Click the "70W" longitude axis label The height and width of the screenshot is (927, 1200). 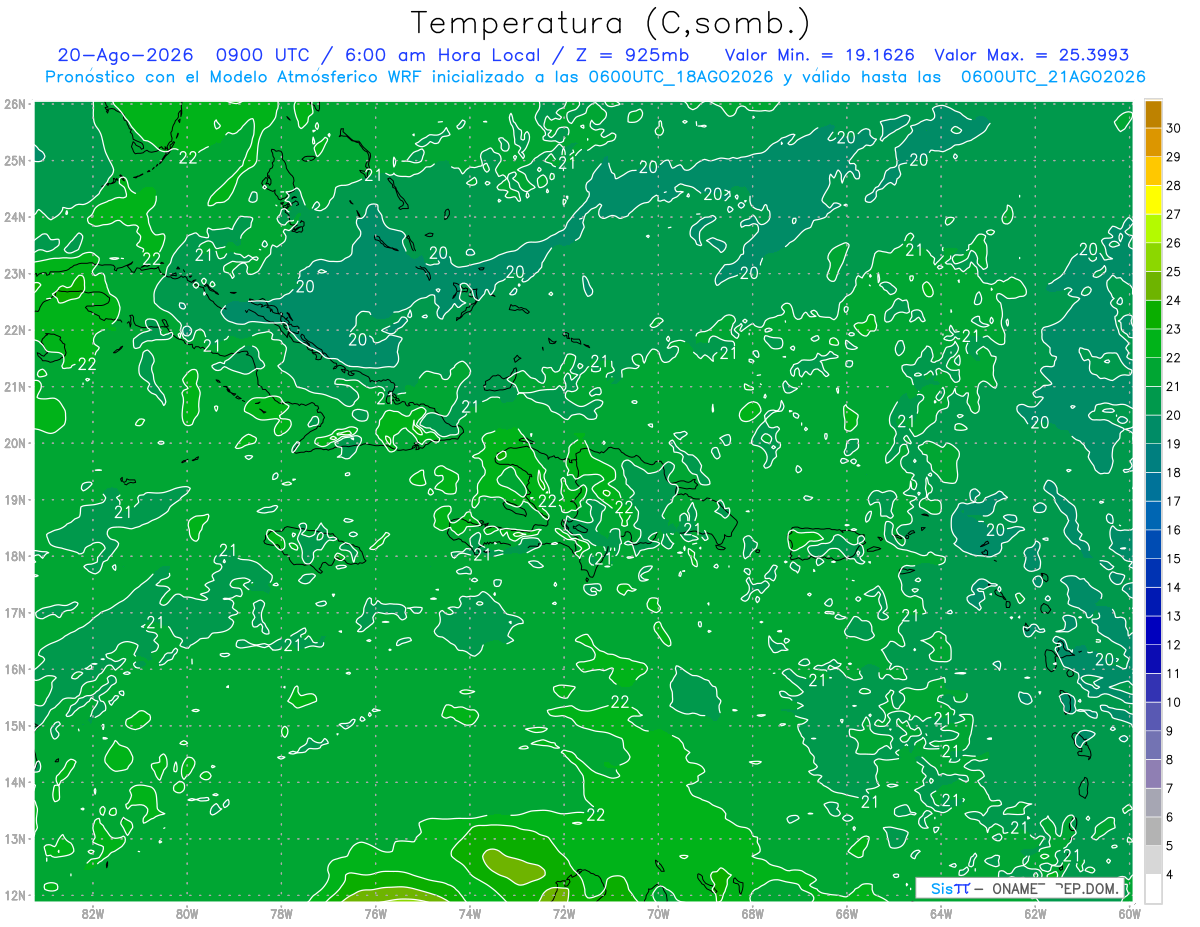(x=658, y=913)
